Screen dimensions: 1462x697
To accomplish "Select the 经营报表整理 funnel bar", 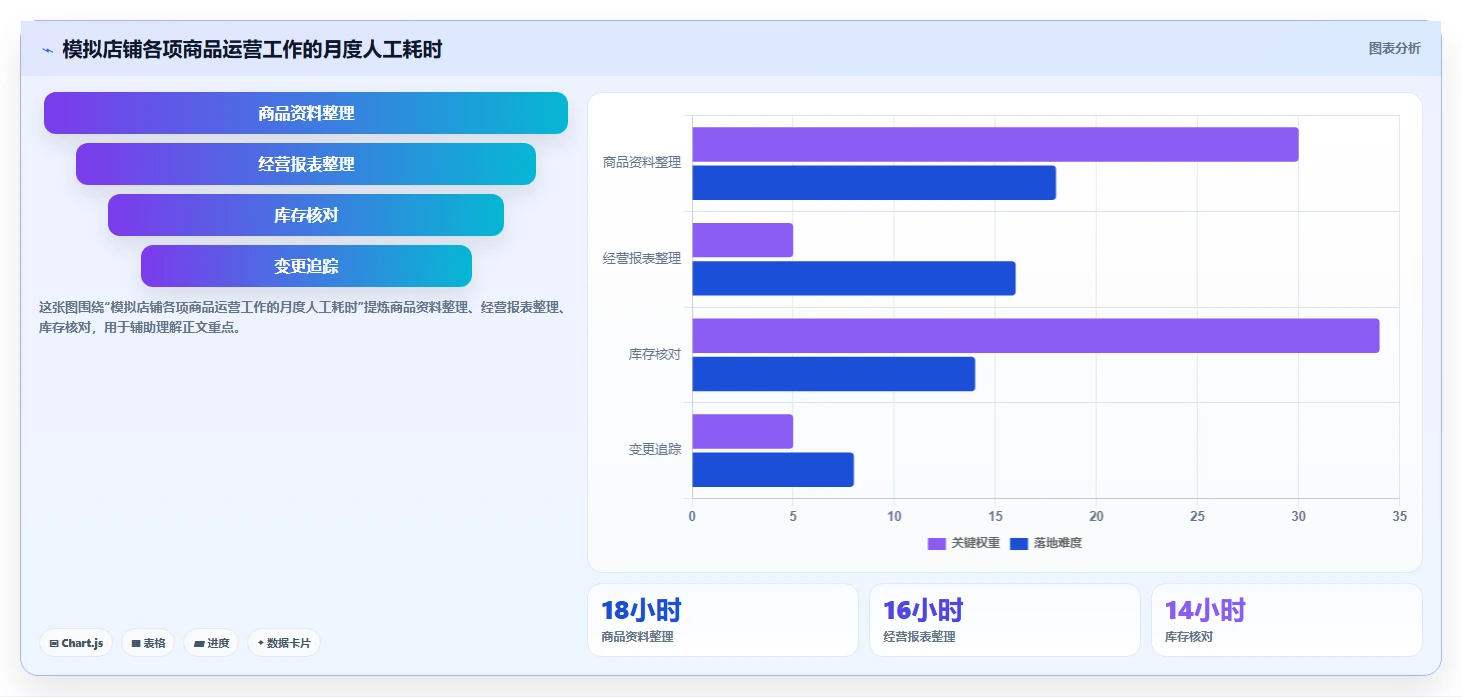I will [x=306, y=164].
